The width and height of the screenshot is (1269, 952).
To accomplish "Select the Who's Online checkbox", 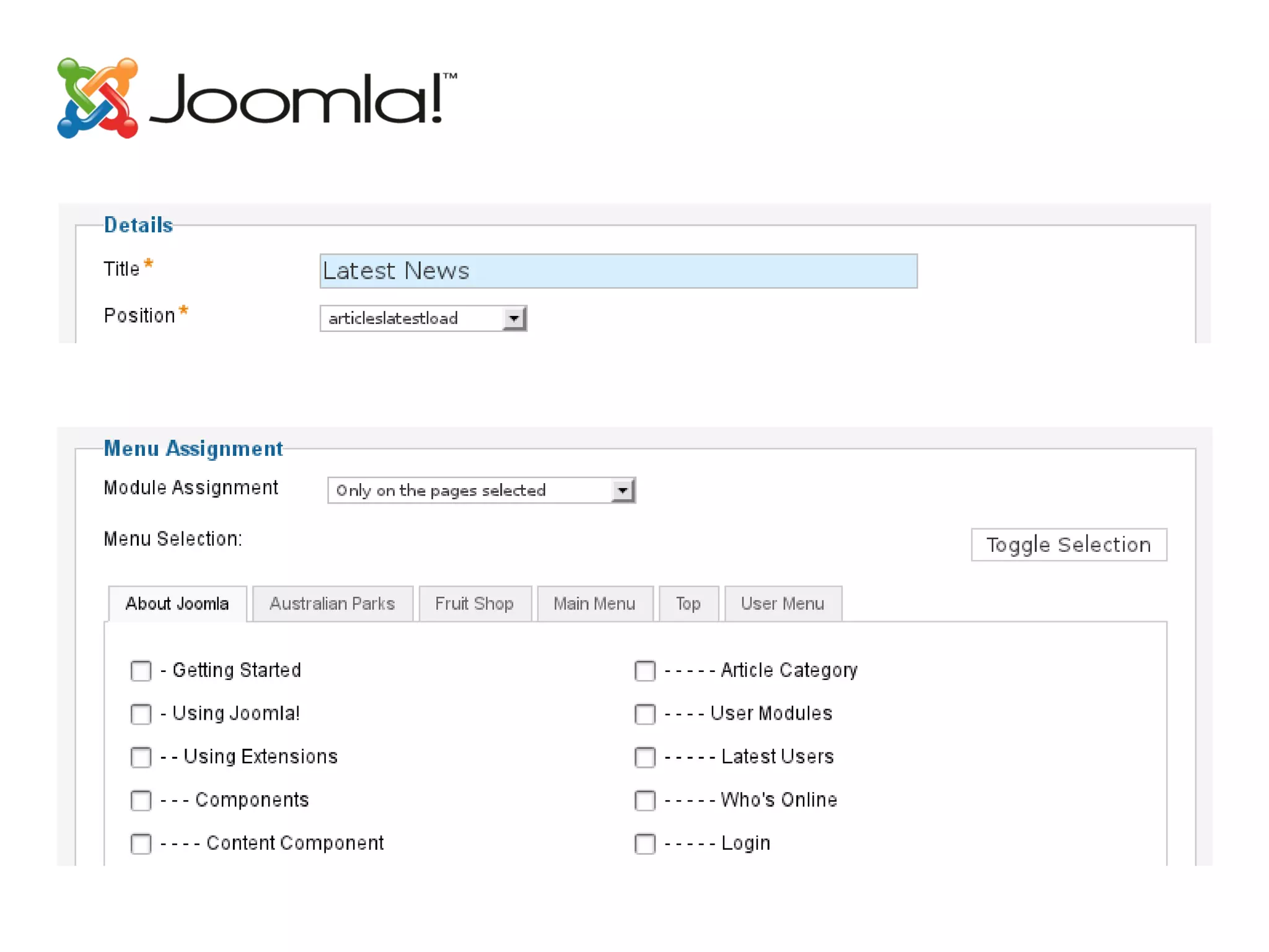I will coord(645,800).
